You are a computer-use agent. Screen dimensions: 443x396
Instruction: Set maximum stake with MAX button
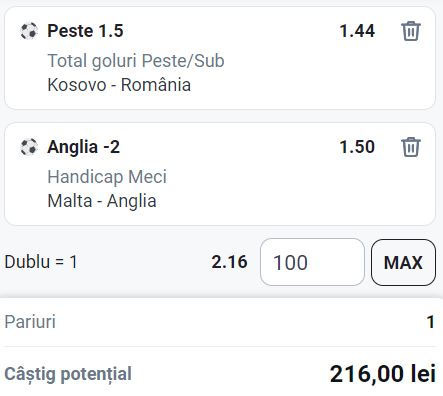(403, 262)
